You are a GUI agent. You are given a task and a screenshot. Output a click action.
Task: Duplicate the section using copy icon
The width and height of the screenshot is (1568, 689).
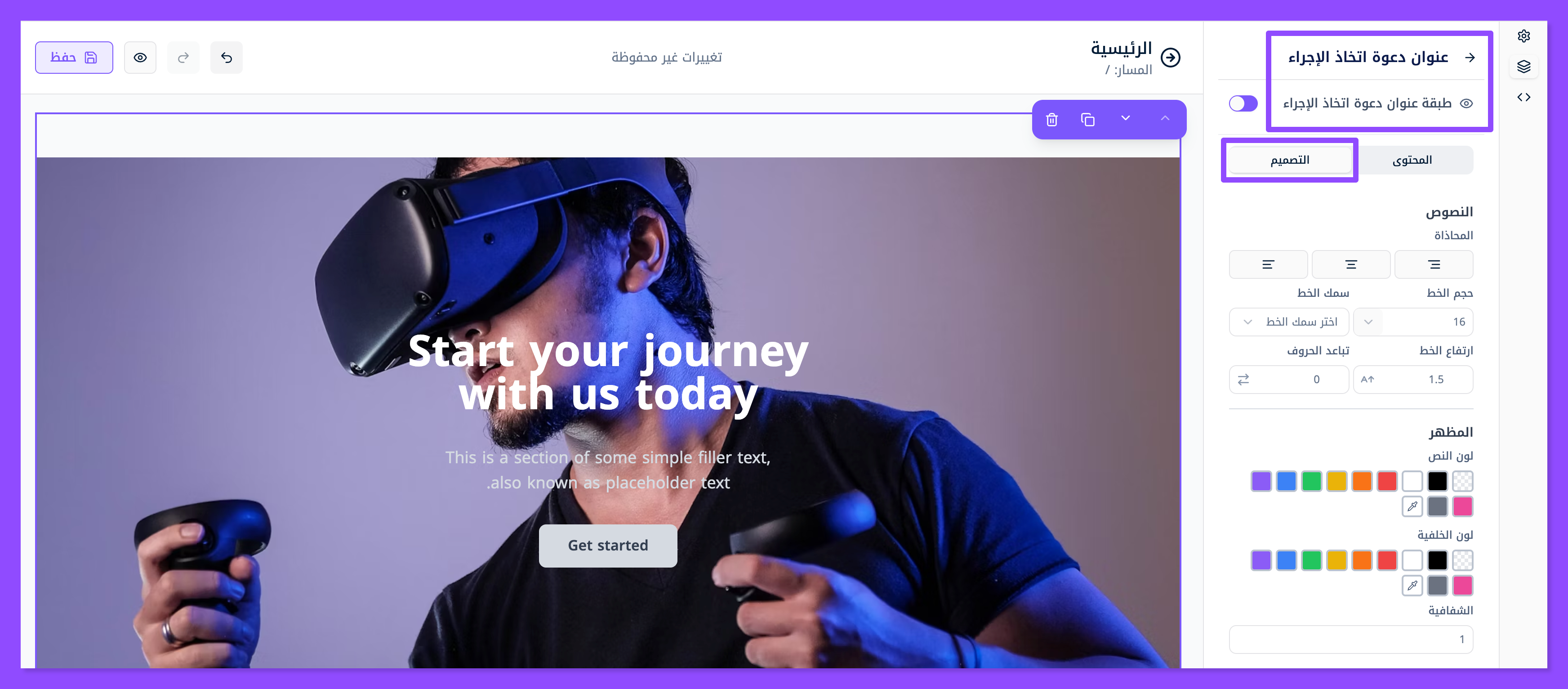click(x=1087, y=119)
